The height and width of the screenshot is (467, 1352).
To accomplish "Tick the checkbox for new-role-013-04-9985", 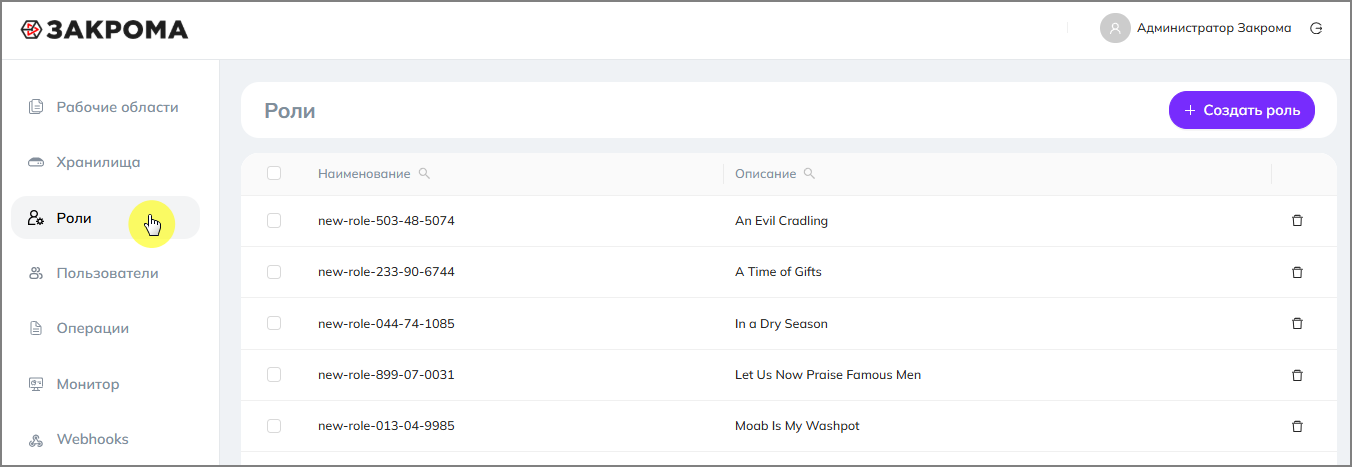I will 274,426.
